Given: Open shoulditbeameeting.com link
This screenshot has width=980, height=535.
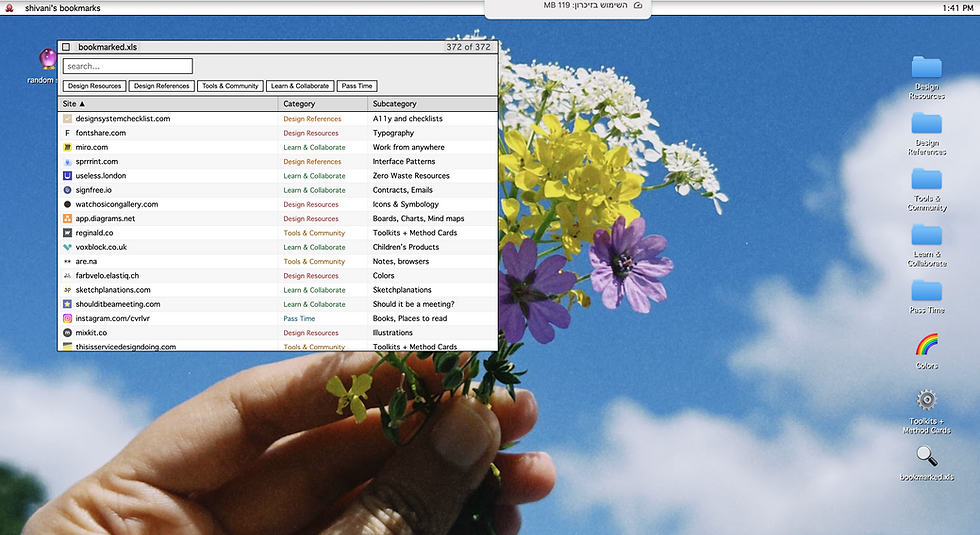Looking at the screenshot, I should point(118,304).
